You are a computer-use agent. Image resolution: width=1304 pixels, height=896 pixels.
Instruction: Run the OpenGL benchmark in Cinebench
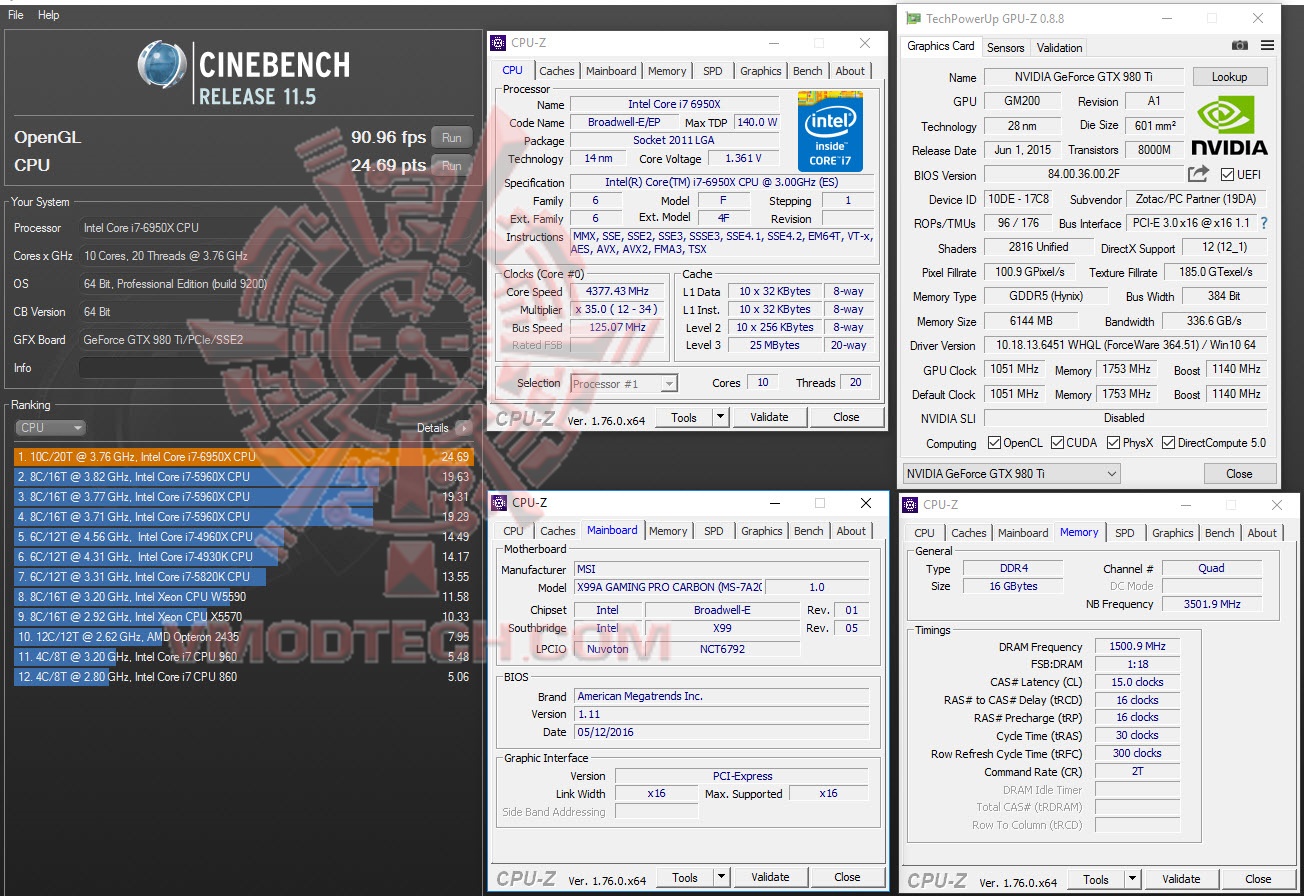[x=452, y=138]
